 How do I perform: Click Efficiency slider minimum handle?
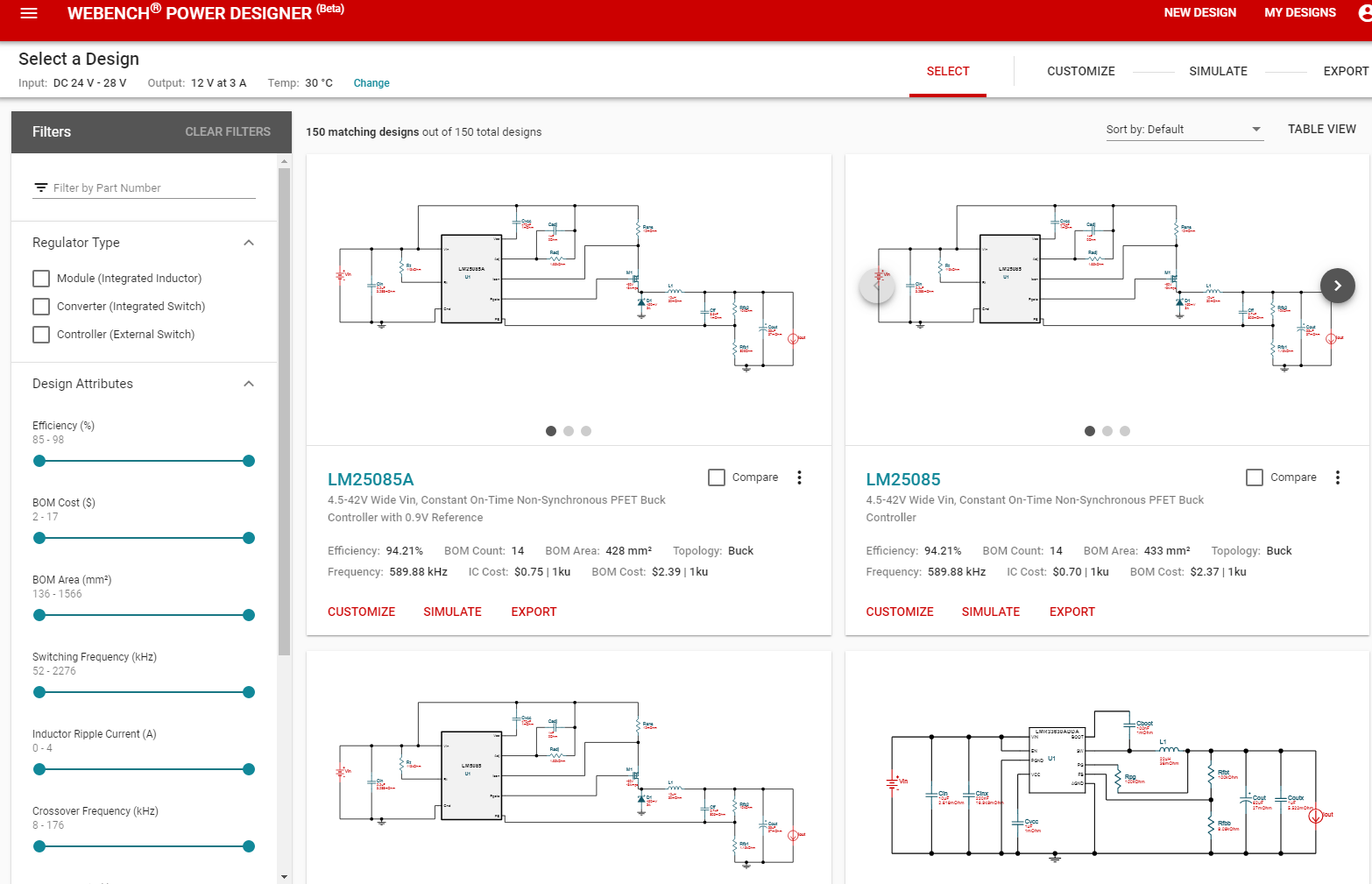pos(39,461)
